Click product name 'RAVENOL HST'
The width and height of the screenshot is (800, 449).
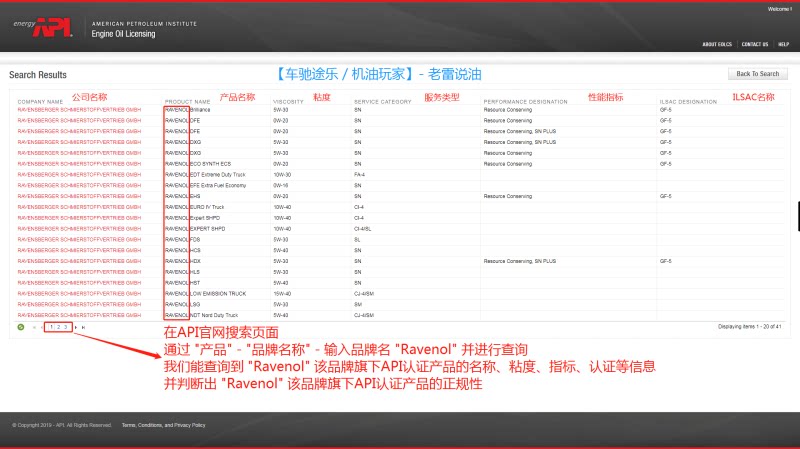183,283
